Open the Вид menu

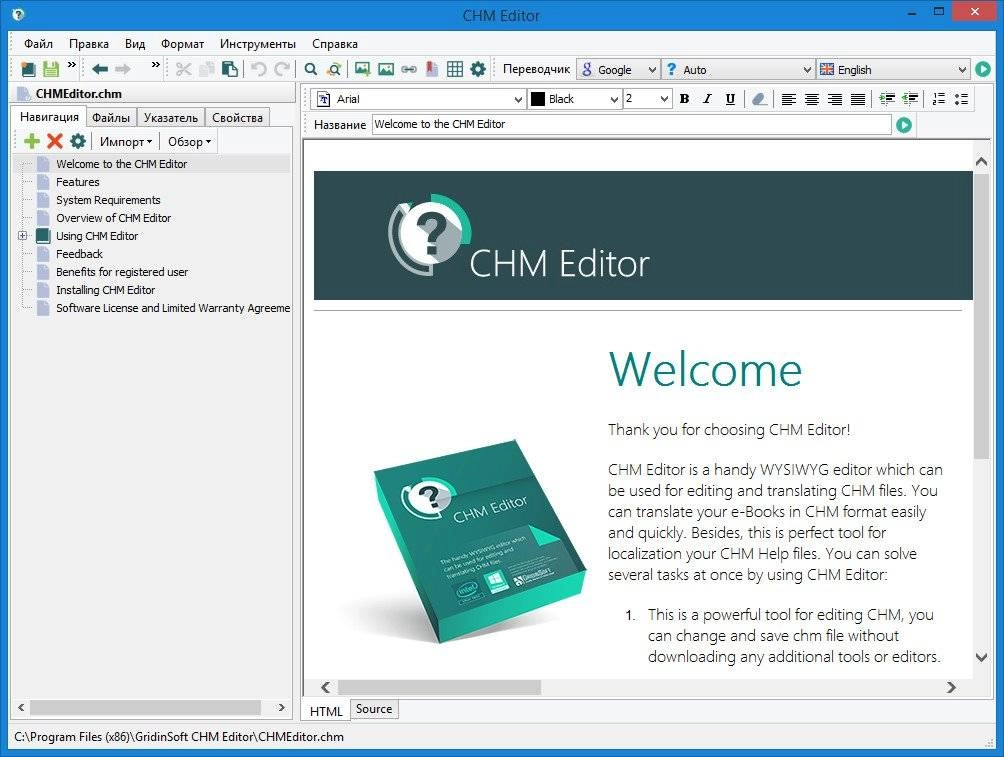pyautogui.click(x=134, y=44)
